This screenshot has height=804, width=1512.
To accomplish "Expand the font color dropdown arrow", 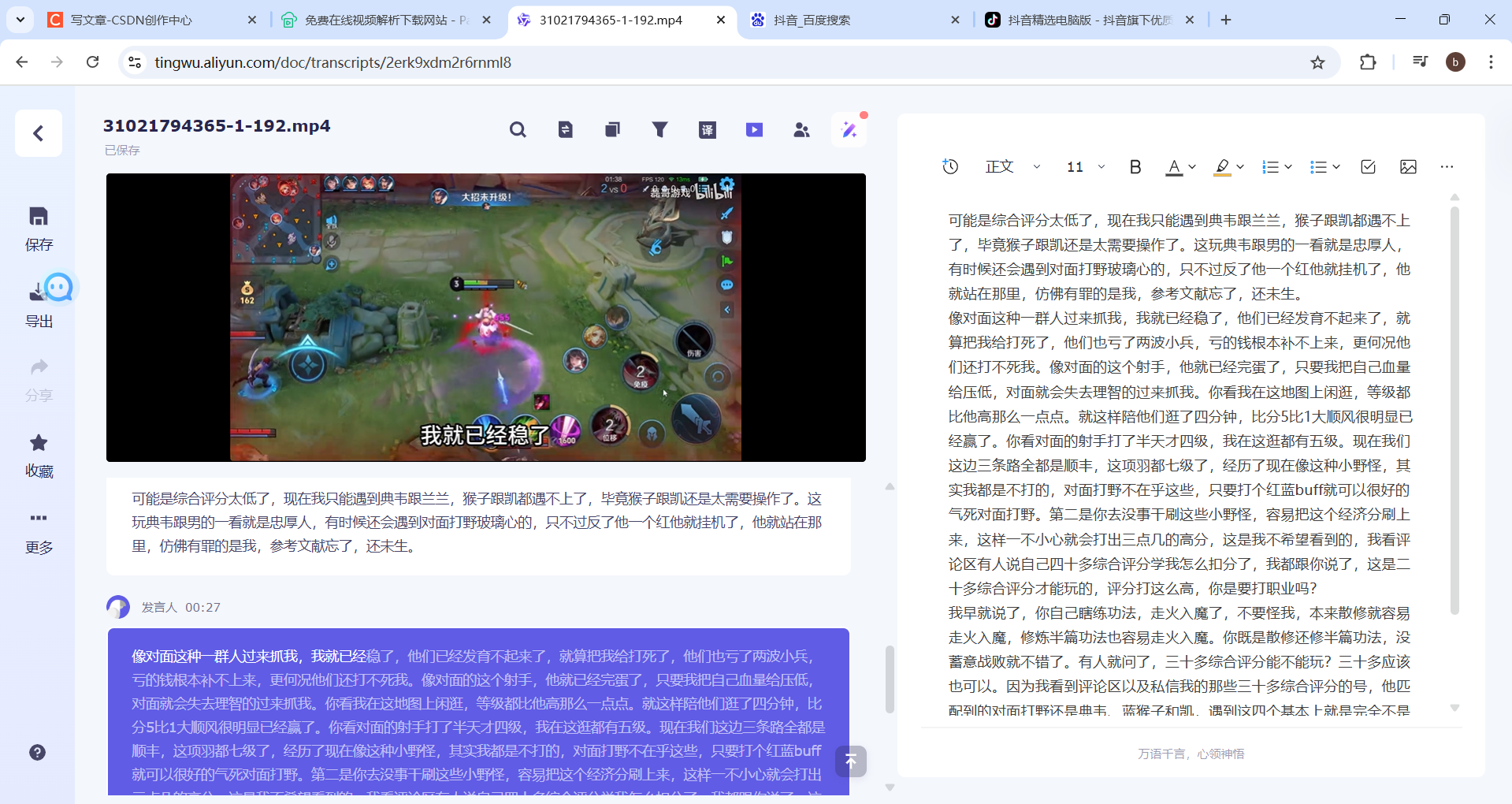I will (x=1192, y=166).
